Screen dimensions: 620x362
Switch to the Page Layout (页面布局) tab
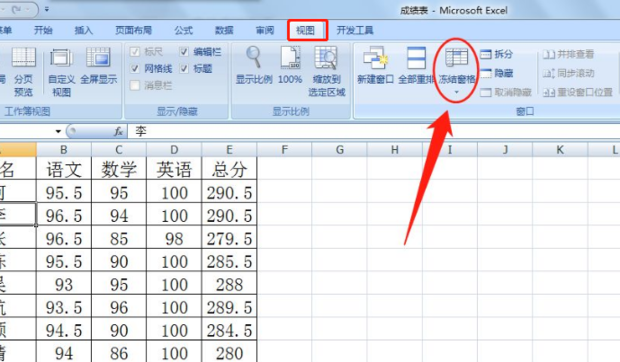(133, 30)
